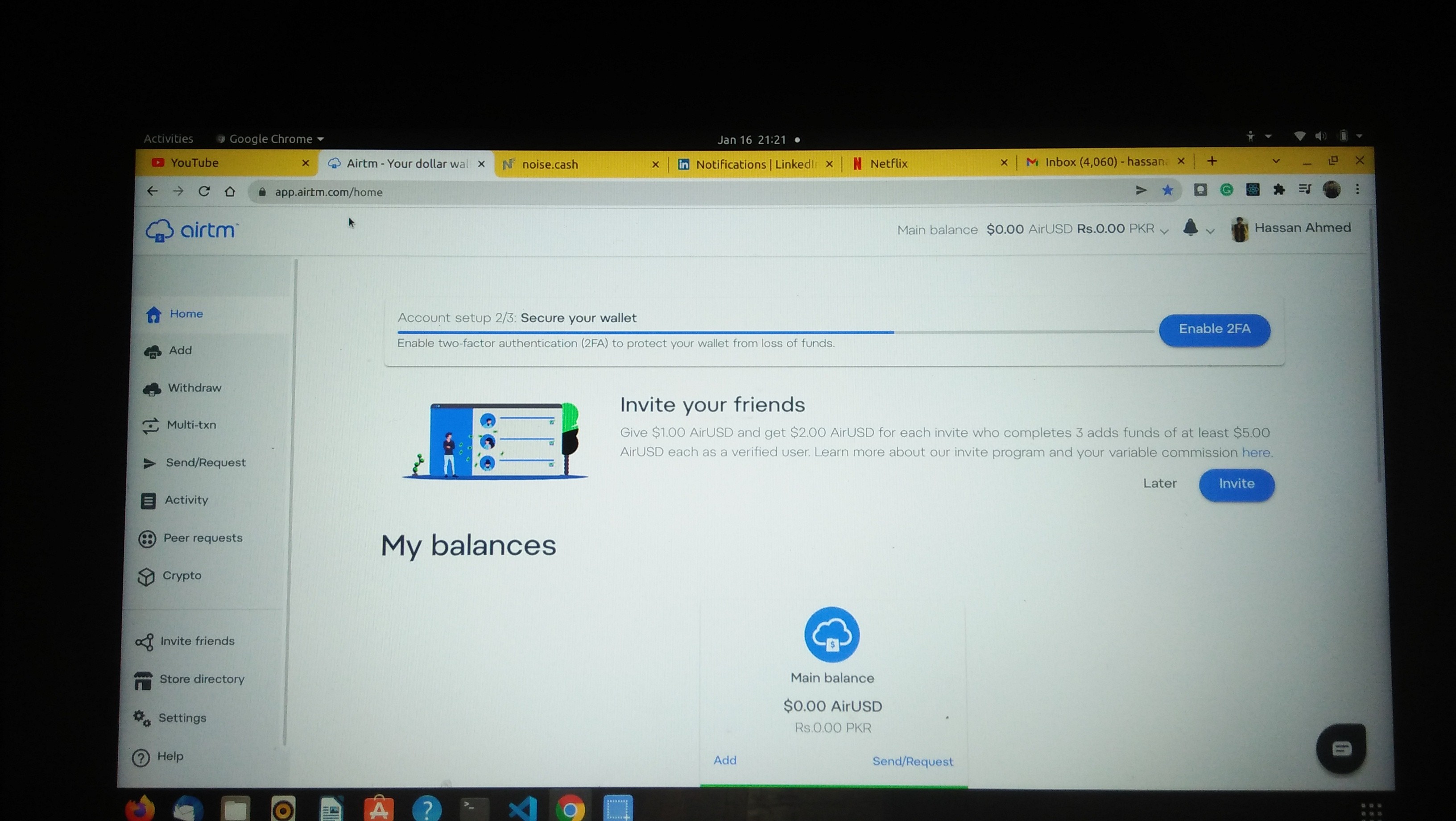Click the Main balance cloud icon
Screen dimensions: 1456x821
[832, 634]
